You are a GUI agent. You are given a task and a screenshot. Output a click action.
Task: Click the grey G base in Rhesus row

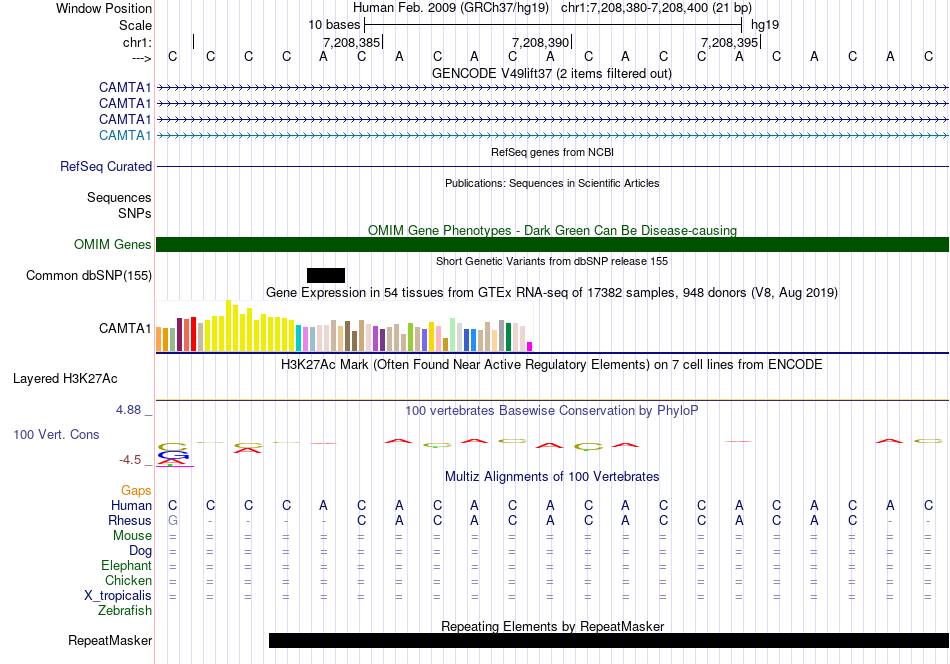(173, 520)
